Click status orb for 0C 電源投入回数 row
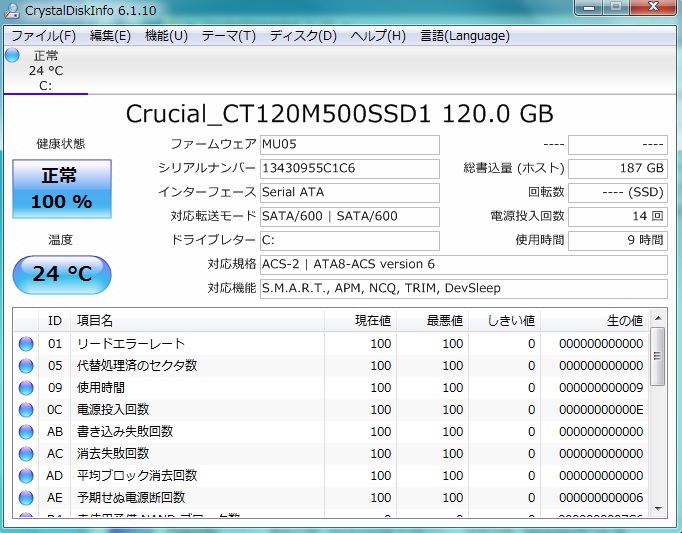This screenshot has width=682, height=533. click(26, 409)
